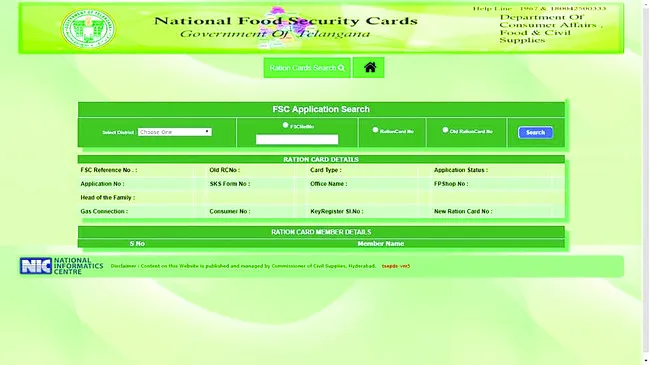Screen dimensions: 650x365
Task: Click the FSC reference number input field
Action: (x=297, y=139)
